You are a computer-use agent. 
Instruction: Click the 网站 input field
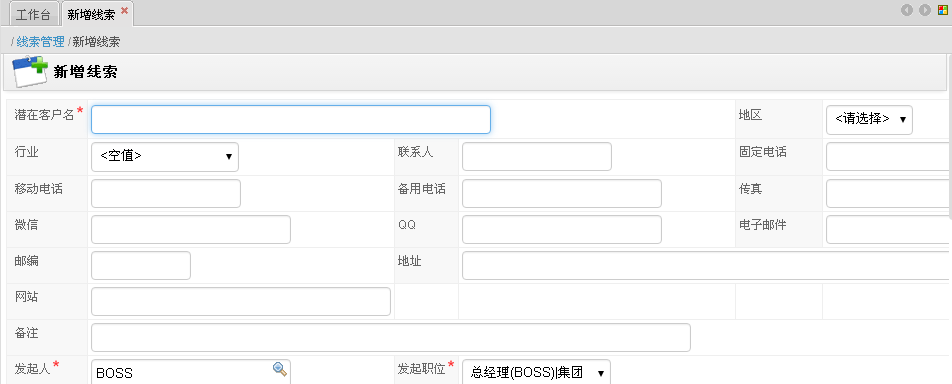[240, 301]
